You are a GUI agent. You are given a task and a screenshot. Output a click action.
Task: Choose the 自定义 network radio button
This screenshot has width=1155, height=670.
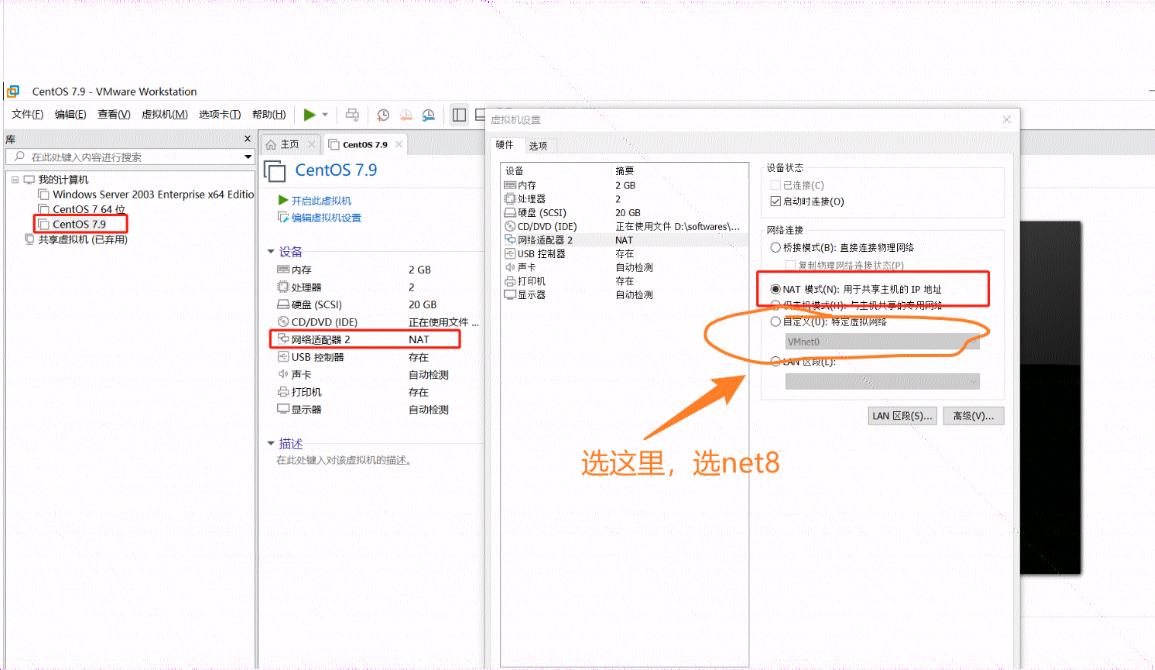(776, 322)
